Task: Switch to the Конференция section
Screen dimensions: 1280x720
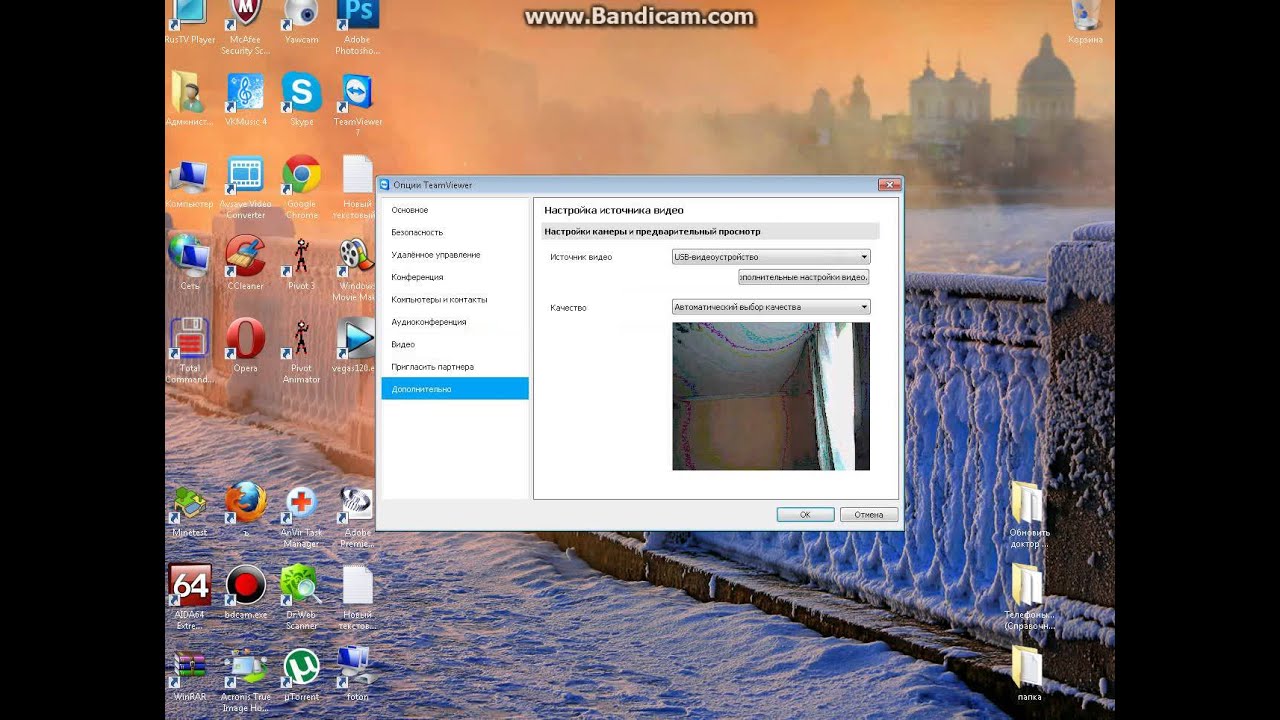Action: click(455, 277)
